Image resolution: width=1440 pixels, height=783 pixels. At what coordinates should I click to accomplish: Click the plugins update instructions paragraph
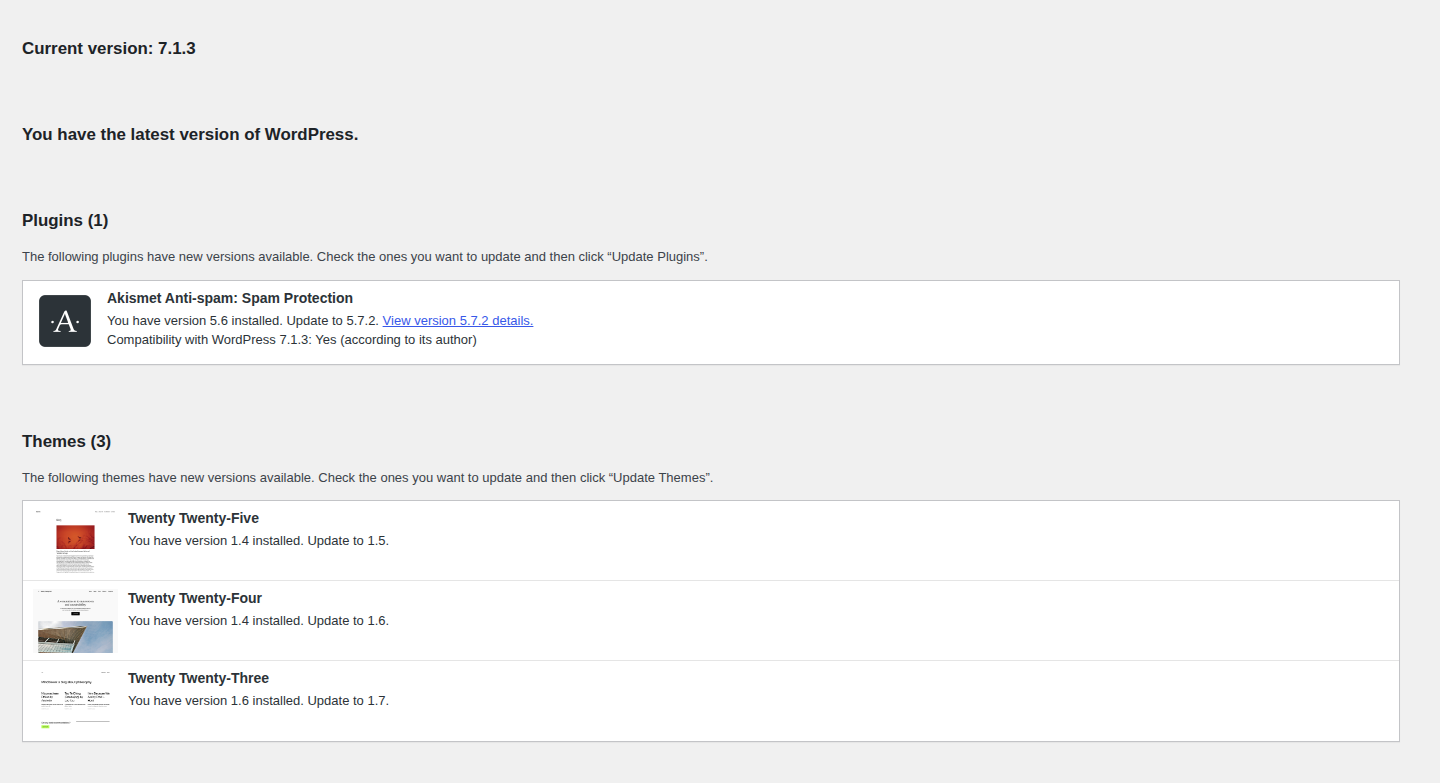(x=365, y=257)
